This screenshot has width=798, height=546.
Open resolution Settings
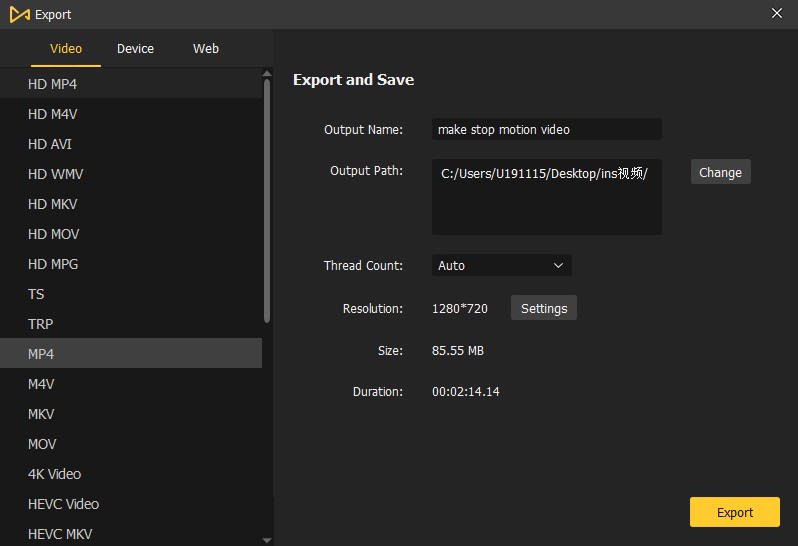click(x=544, y=308)
